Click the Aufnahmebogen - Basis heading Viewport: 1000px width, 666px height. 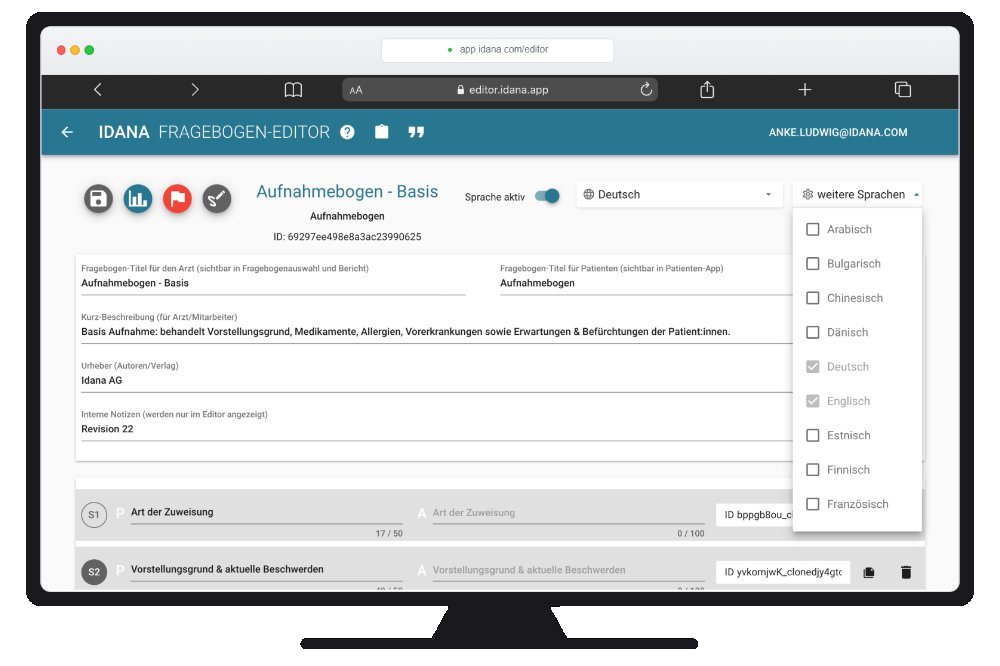[x=347, y=191]
